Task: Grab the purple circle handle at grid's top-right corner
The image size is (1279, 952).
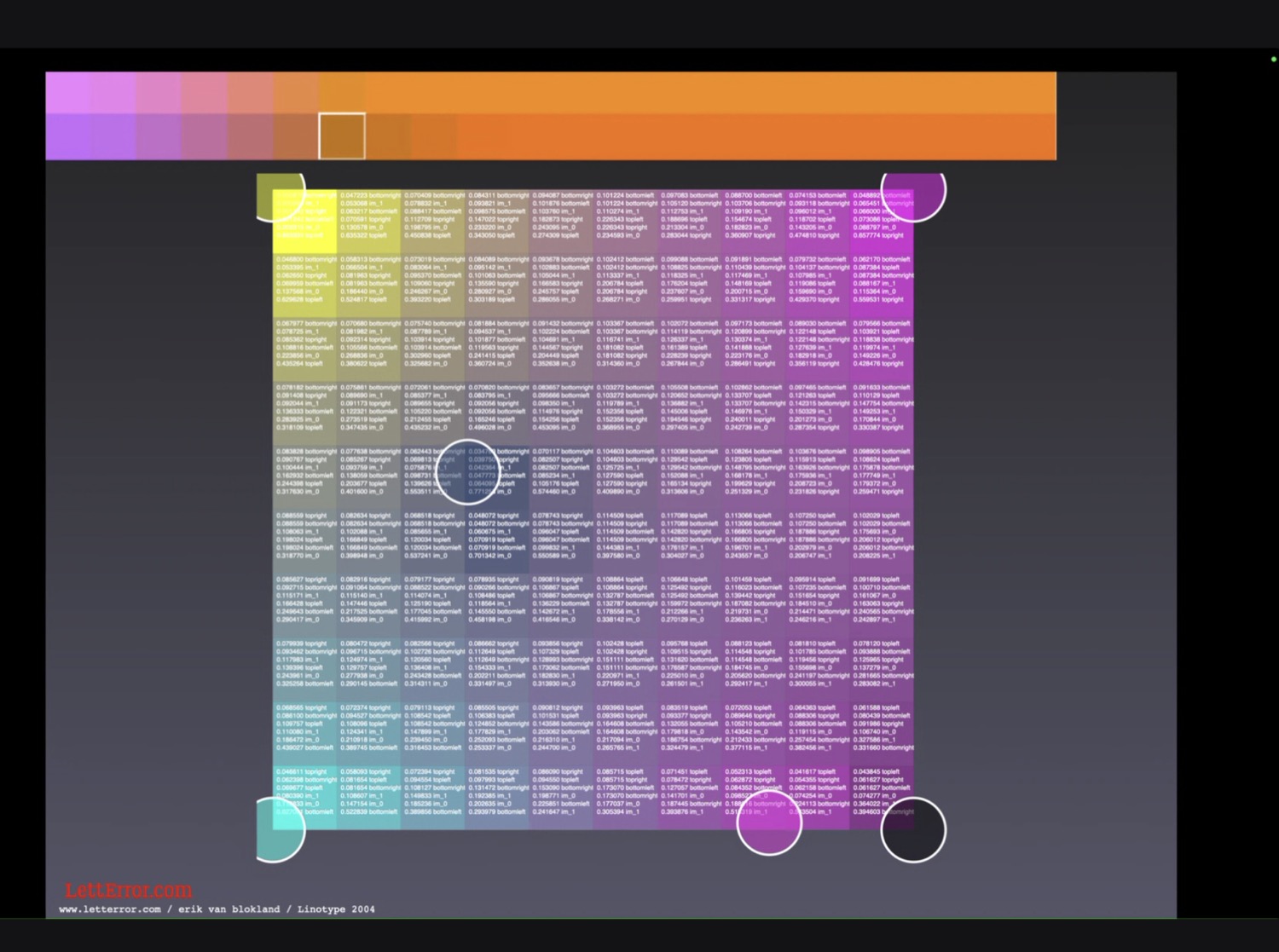Action: point(913,197)
